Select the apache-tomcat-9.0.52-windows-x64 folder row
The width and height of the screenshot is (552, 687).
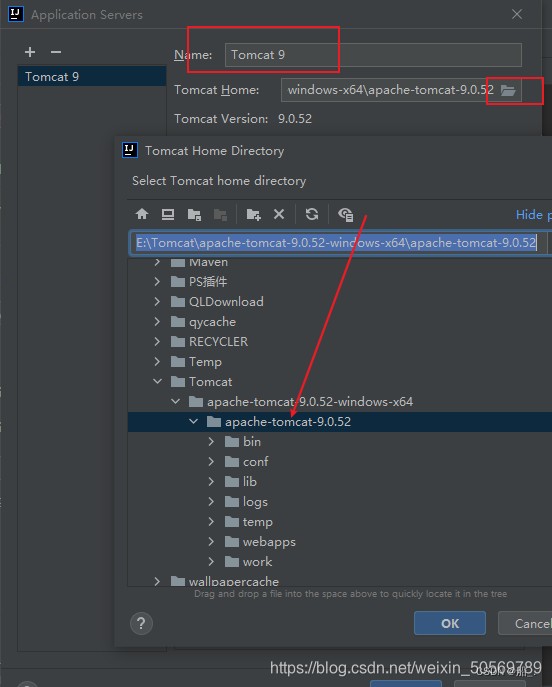point(340,401)
